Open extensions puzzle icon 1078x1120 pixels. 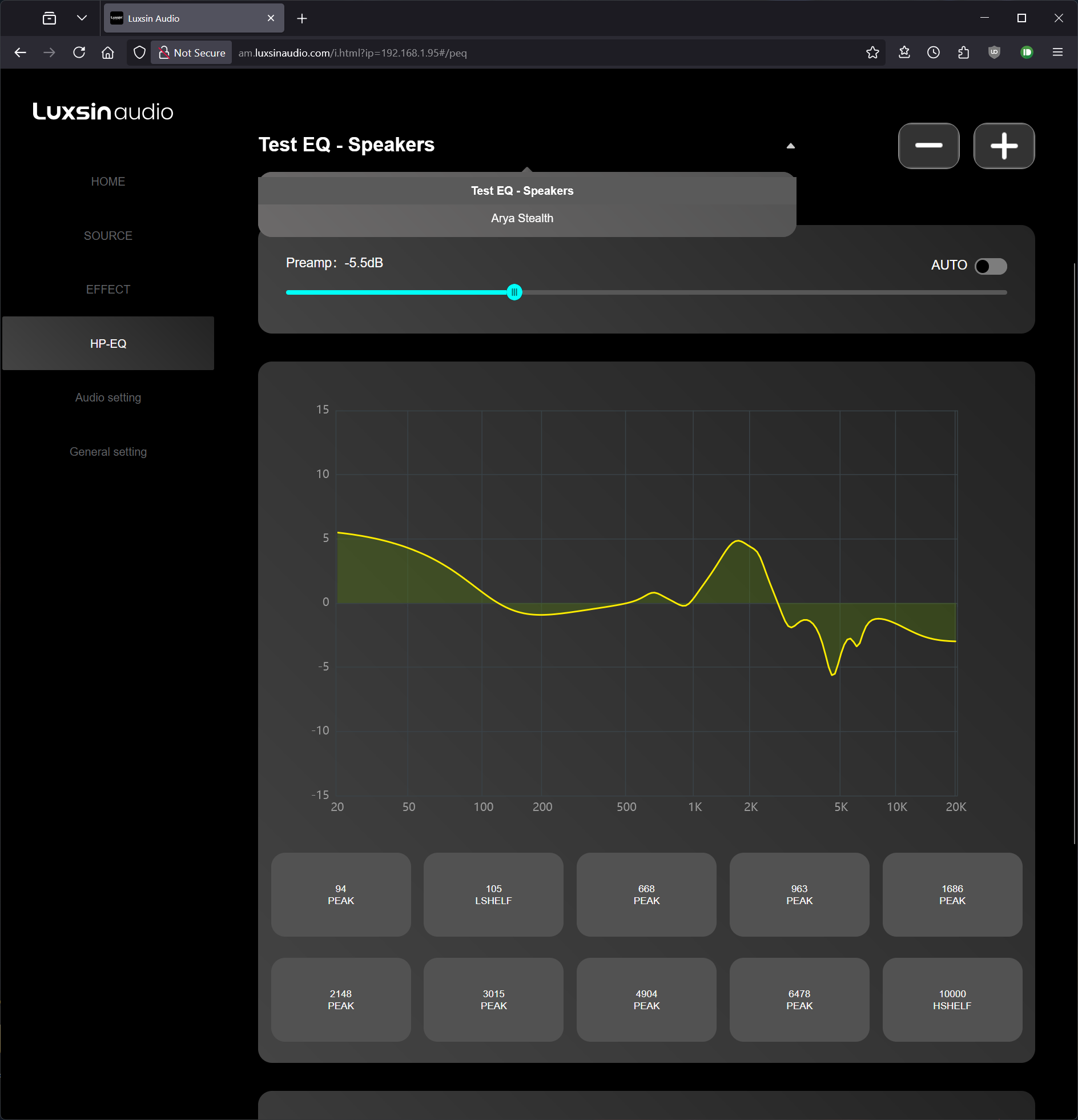(964, 53)
